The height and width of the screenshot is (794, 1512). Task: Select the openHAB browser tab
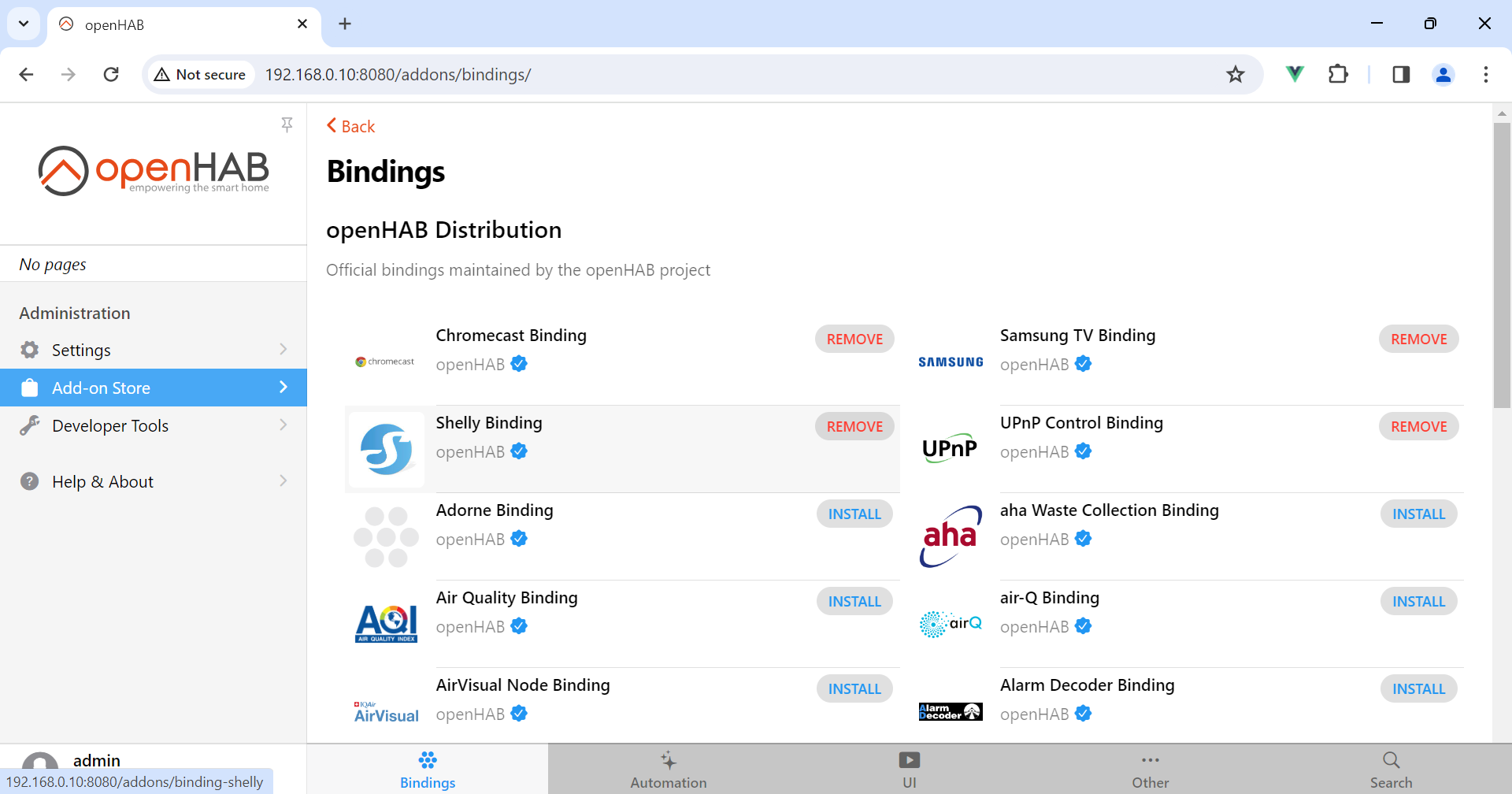[x=184, y=24]
